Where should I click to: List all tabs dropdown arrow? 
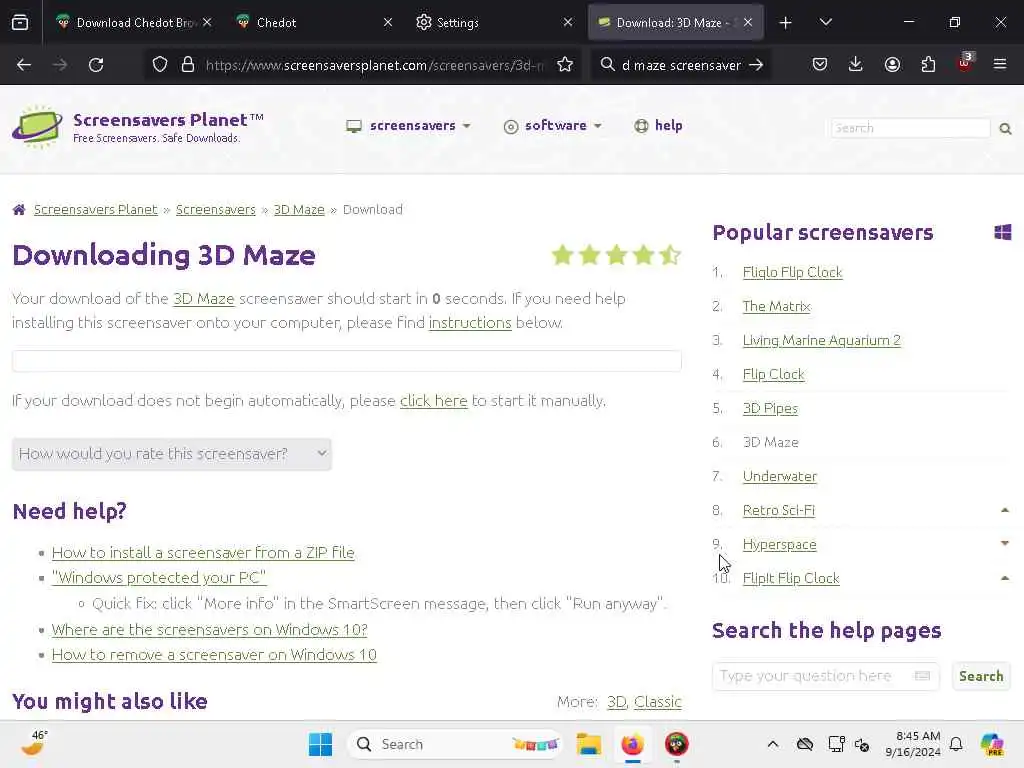(825, 22)
